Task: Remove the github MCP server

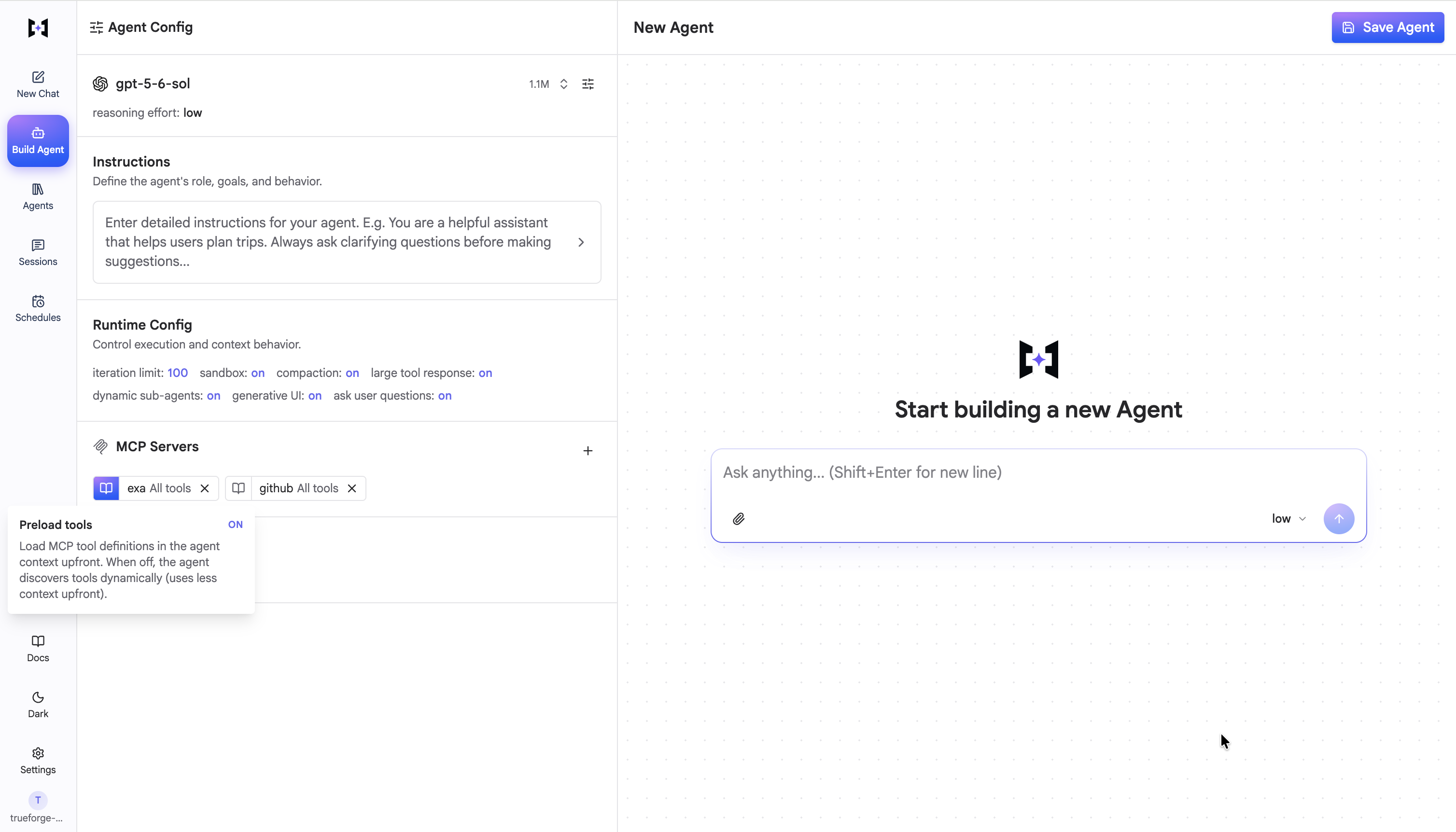Action: (x=352, y=488)
